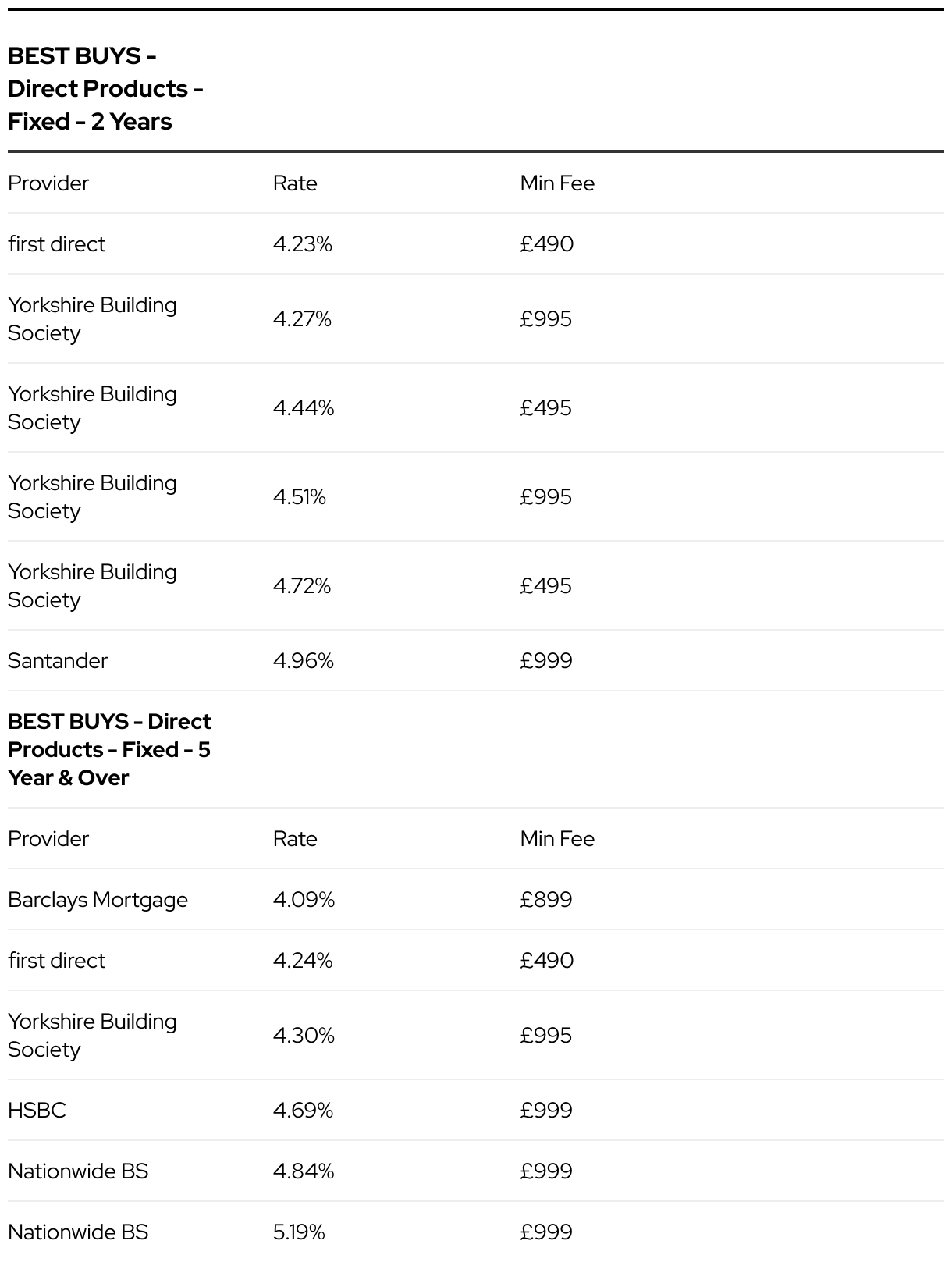Click the Min Fee header in 2 Years table
952x1269 pixels.
(557, 183)
